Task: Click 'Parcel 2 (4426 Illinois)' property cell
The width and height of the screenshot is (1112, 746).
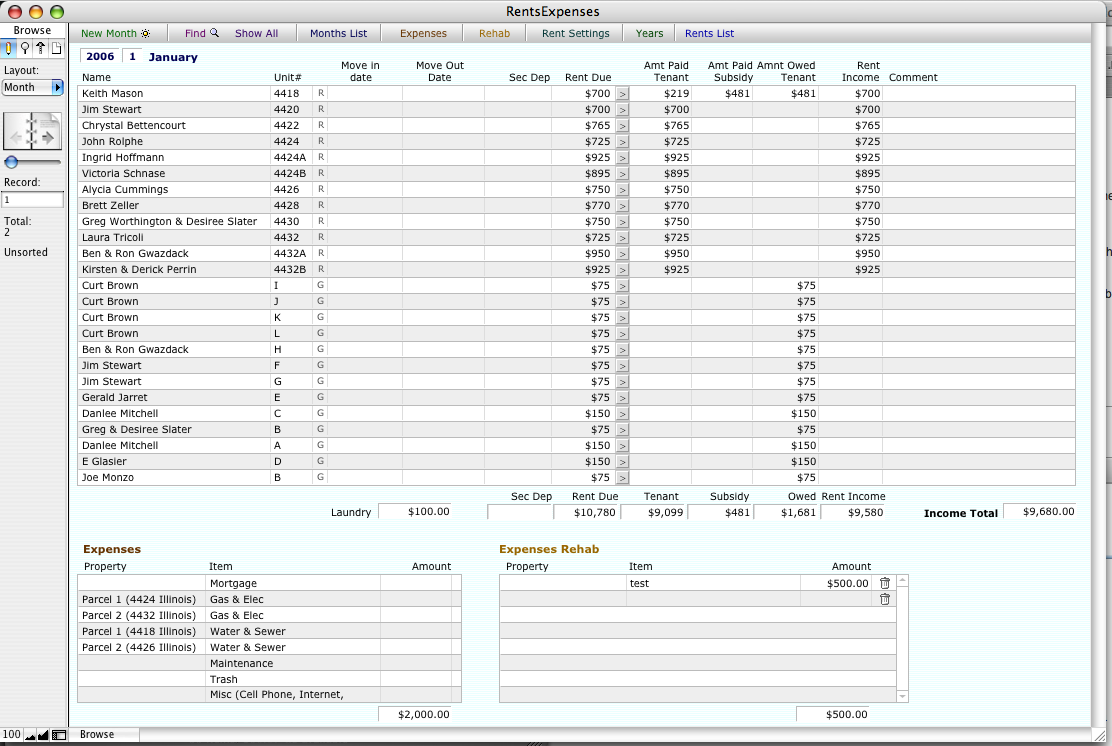Action: pyautogui.click(x=141, y=647)
